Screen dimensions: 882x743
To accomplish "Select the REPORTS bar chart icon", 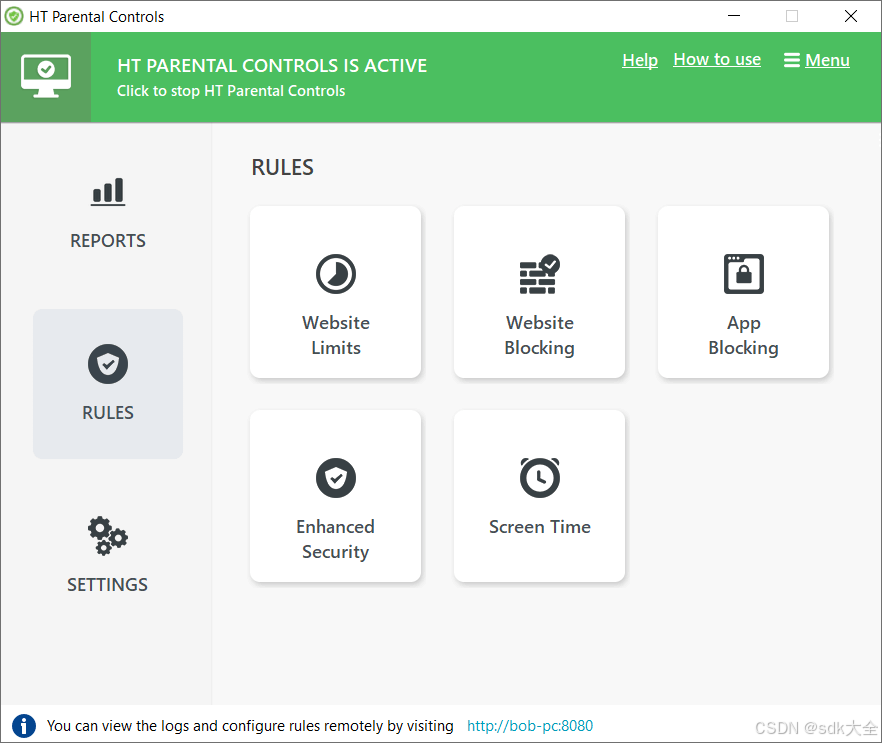I will coord(107,192).
